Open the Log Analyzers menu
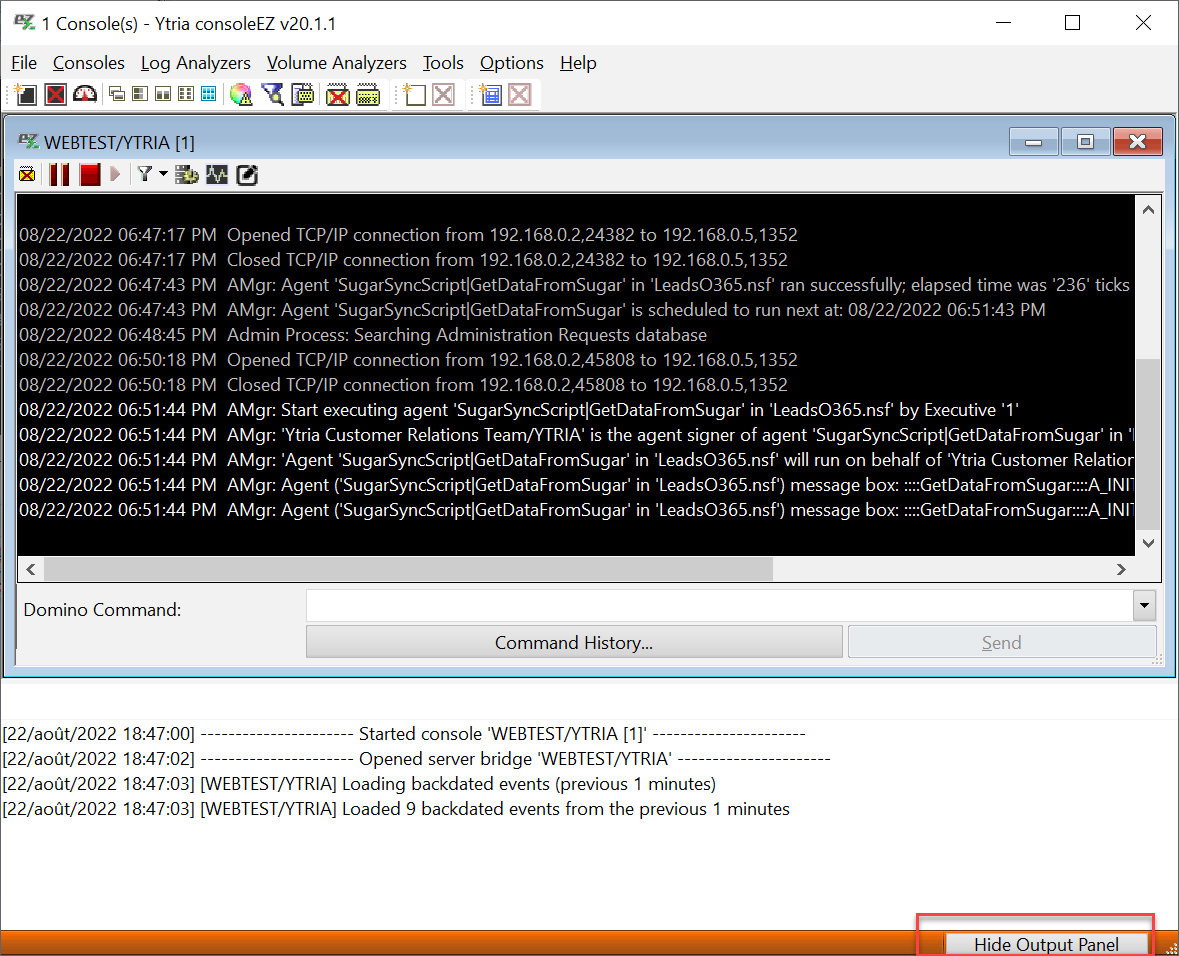1179x956 pixels. [x=195, y=63]
